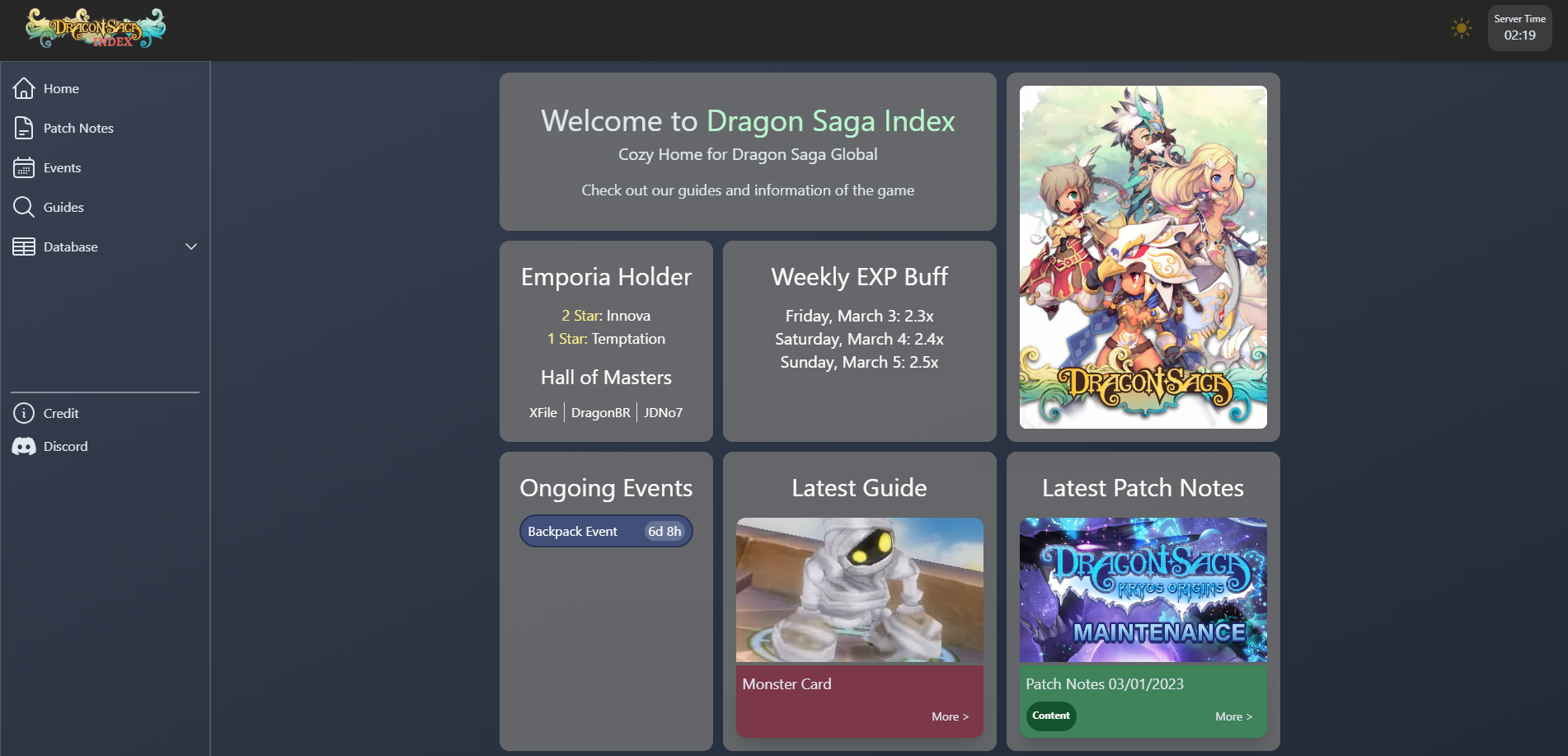Screen dimensions: 1568x756
Task: Open the Backpack Event entry
Action: coord(606,531)
